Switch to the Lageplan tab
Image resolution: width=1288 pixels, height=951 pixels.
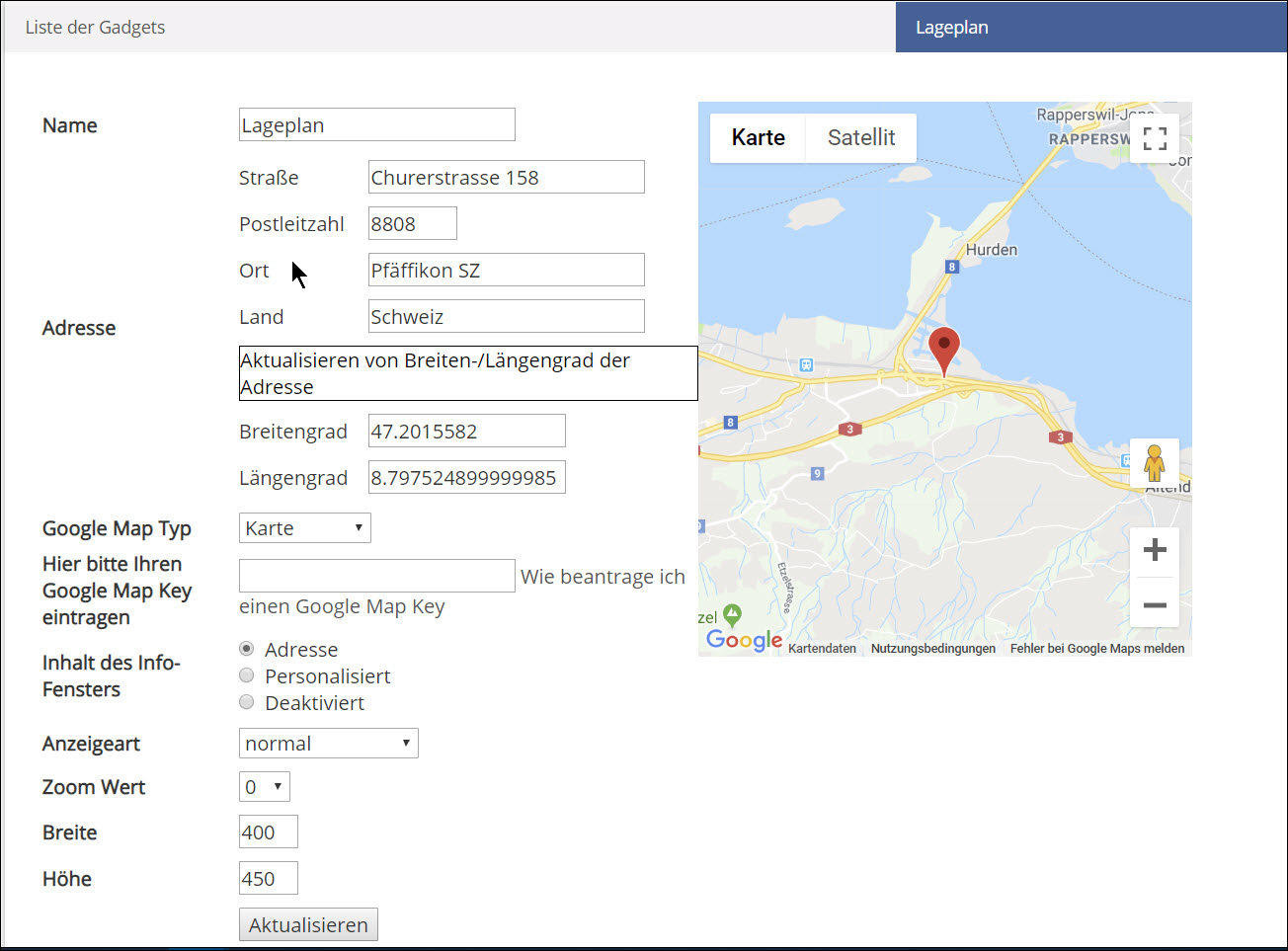click(1091, 28)
